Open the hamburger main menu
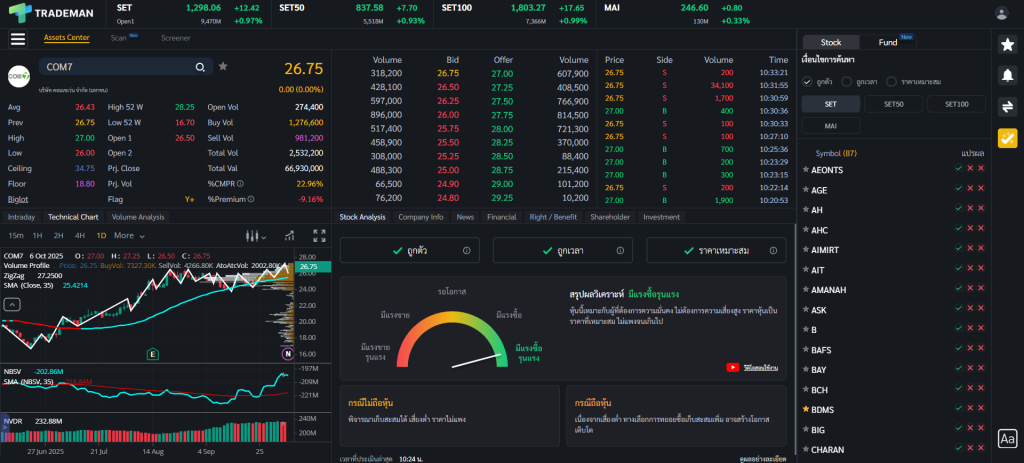This screenshot has width=1024, height=463. 17,39
